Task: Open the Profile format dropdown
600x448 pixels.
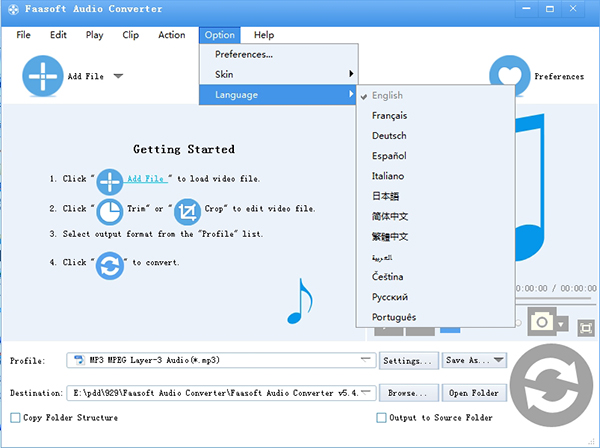Action: click(366, 360)
